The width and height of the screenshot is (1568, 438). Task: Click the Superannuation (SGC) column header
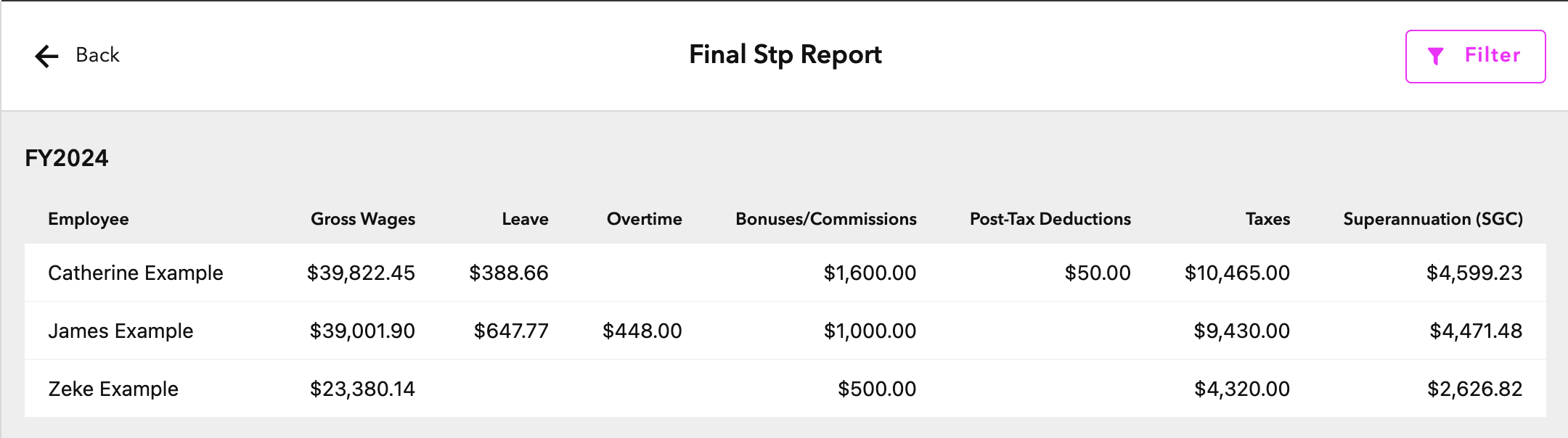point(1433,219)
